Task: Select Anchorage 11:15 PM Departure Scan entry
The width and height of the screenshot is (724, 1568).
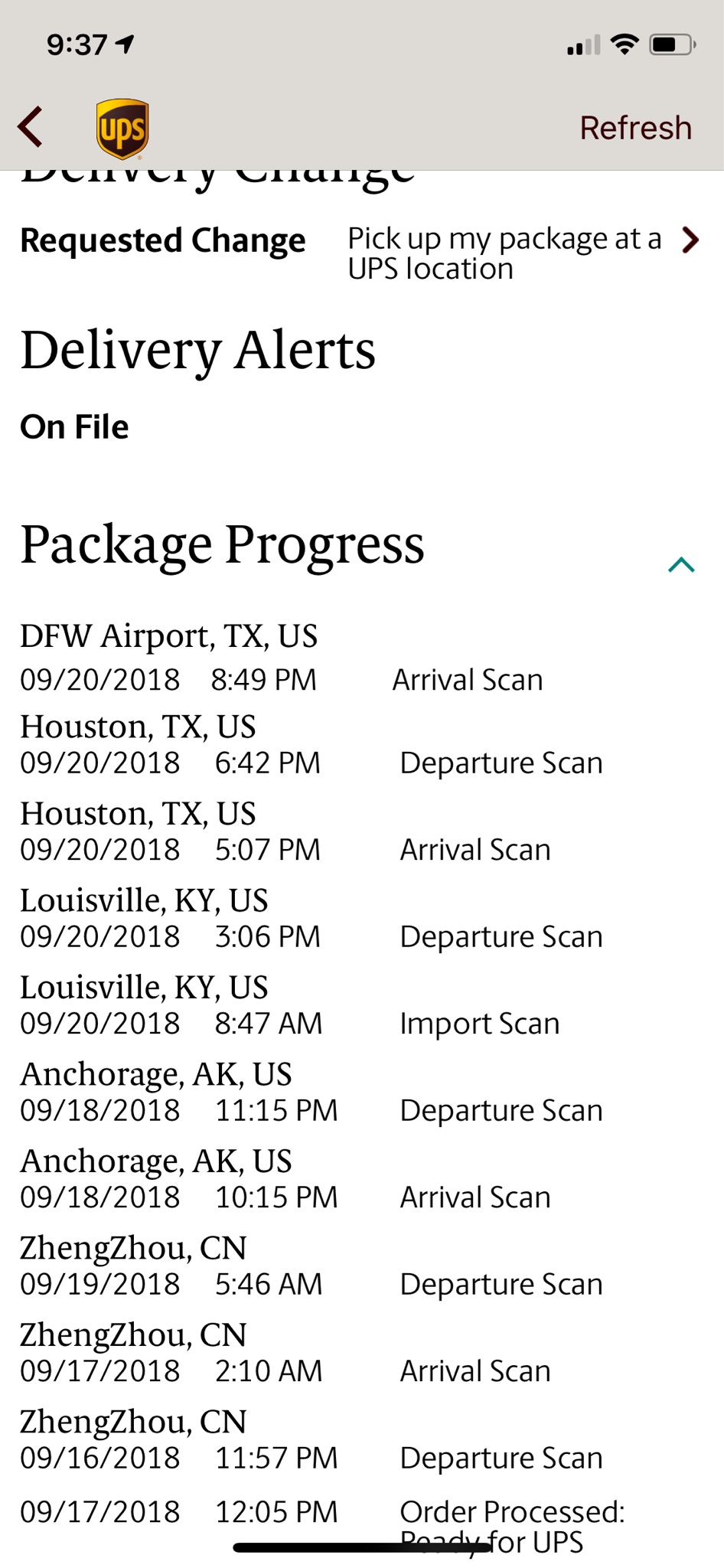Action: 501,1111
